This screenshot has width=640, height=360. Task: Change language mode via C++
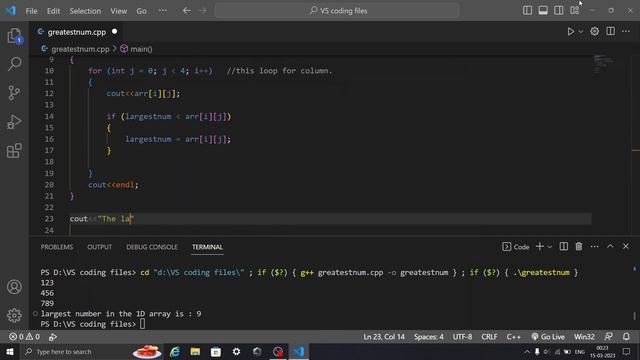(x=513, y=337)
